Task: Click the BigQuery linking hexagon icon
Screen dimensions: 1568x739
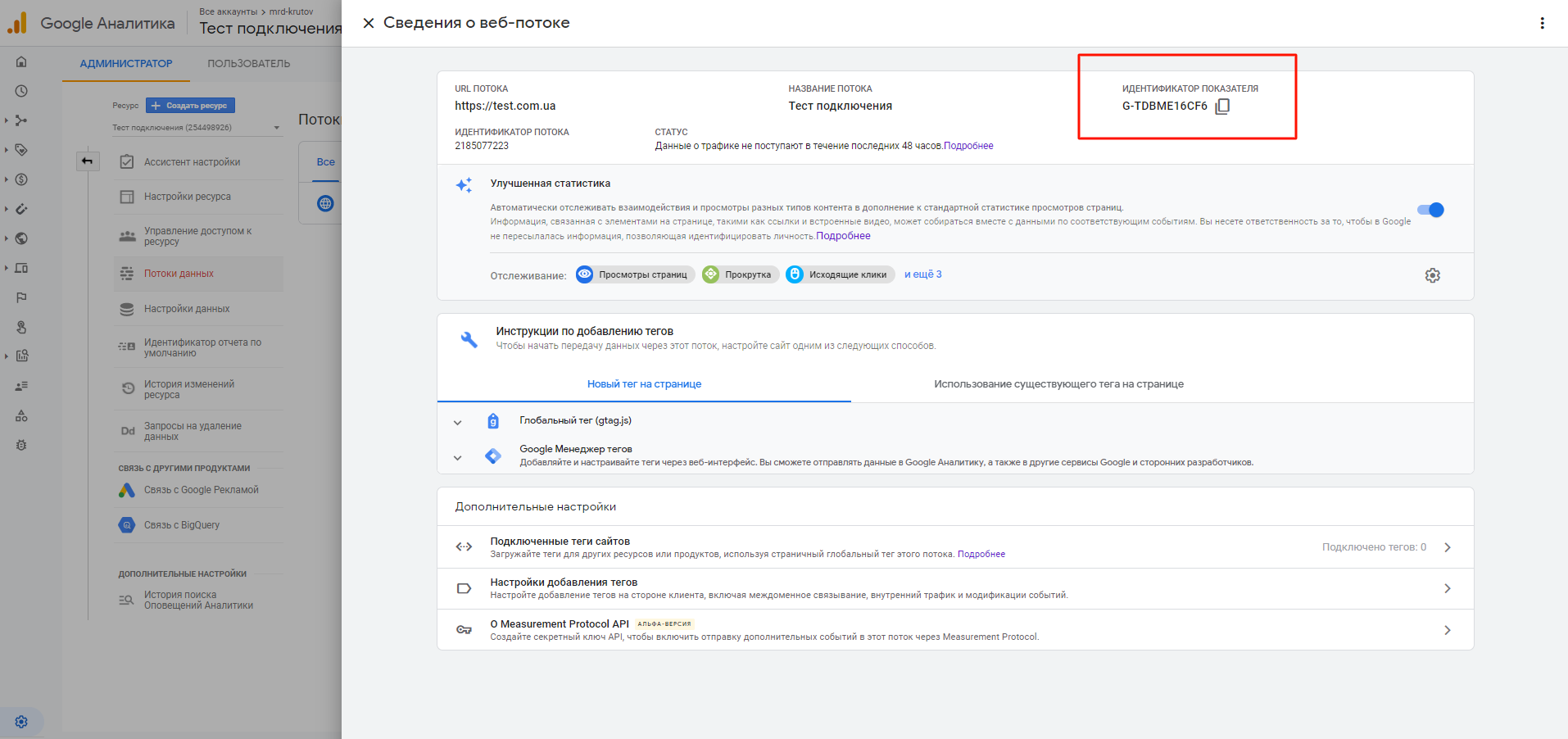Action: tap(126, 525)
